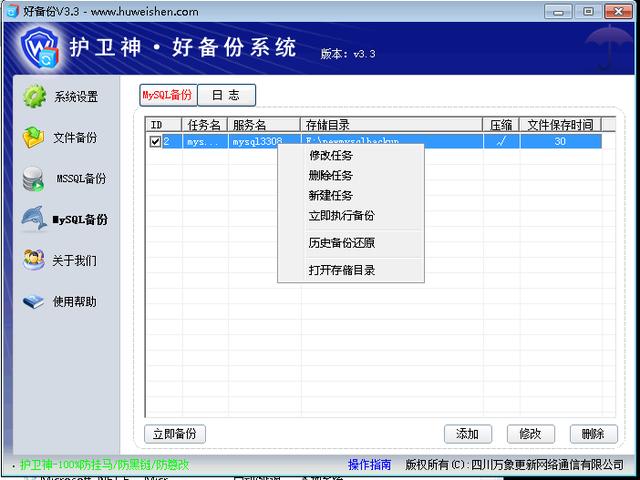Click the 版本: v3.3 version text
Viewport: 640px width, 480px height.
pos(348,54)
